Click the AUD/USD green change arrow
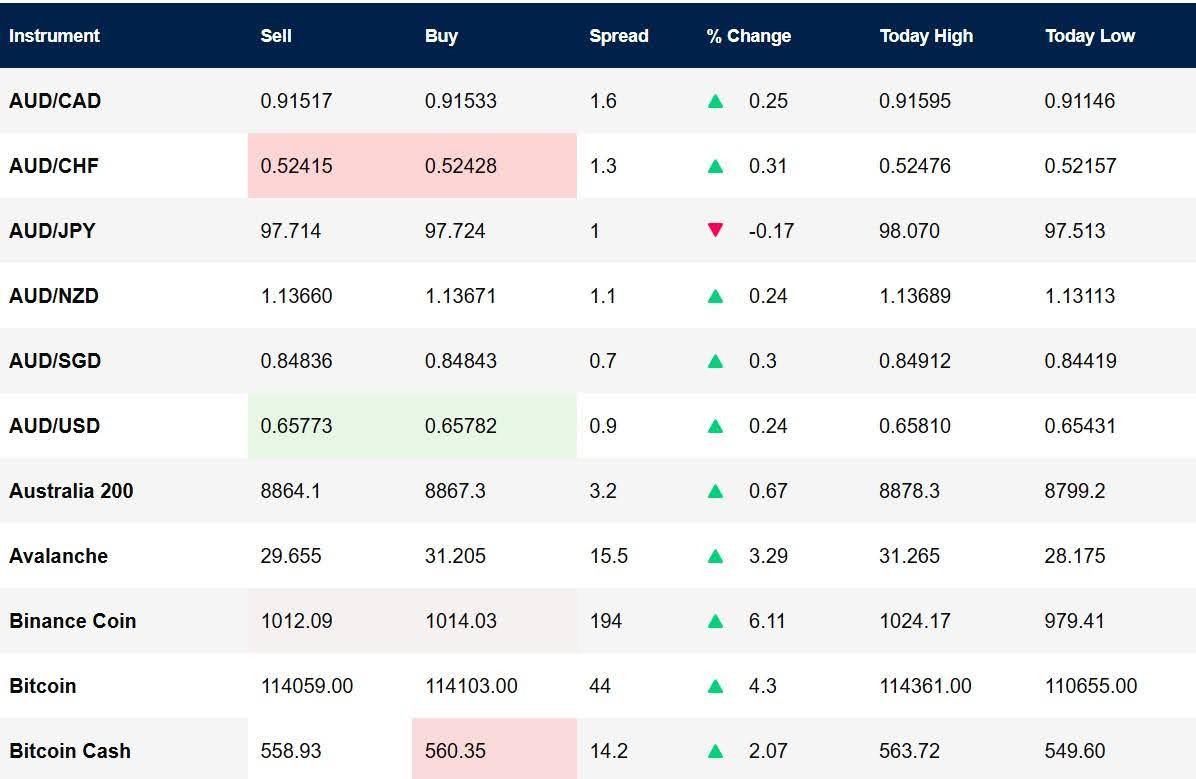1196x779 pixels. point(715,426)
